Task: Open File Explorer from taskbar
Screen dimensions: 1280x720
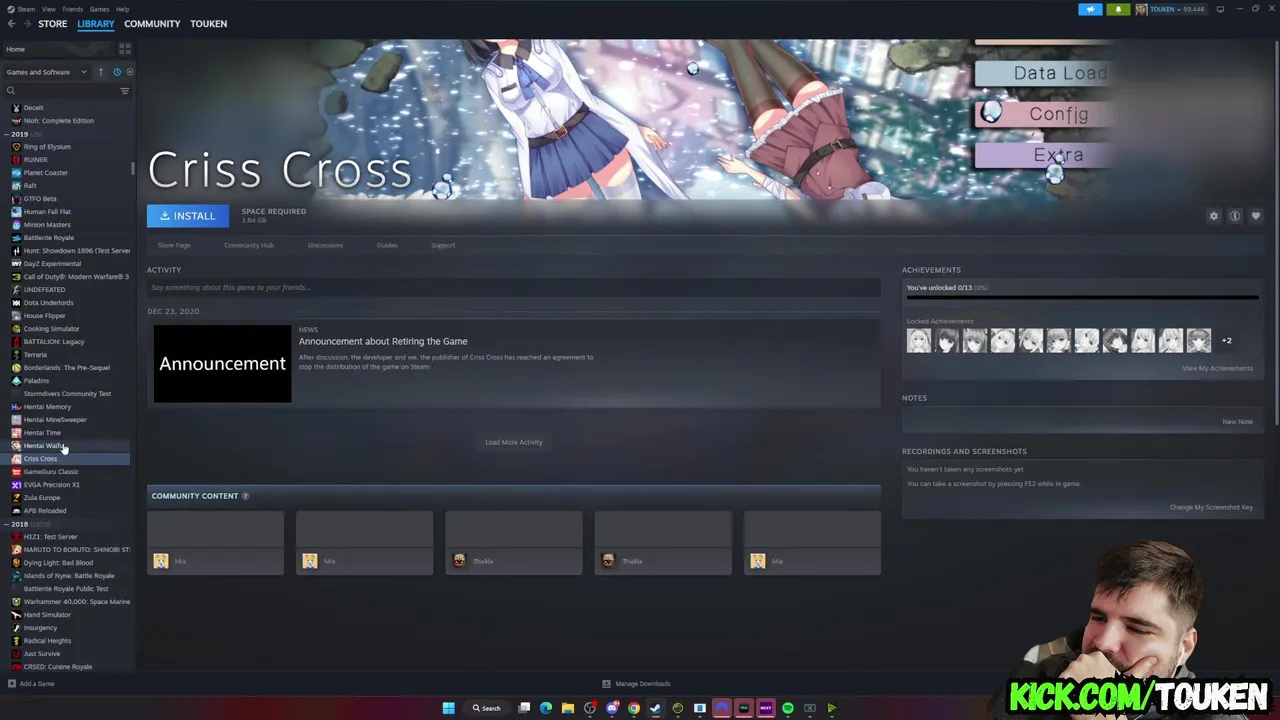Action: [568, 708]
